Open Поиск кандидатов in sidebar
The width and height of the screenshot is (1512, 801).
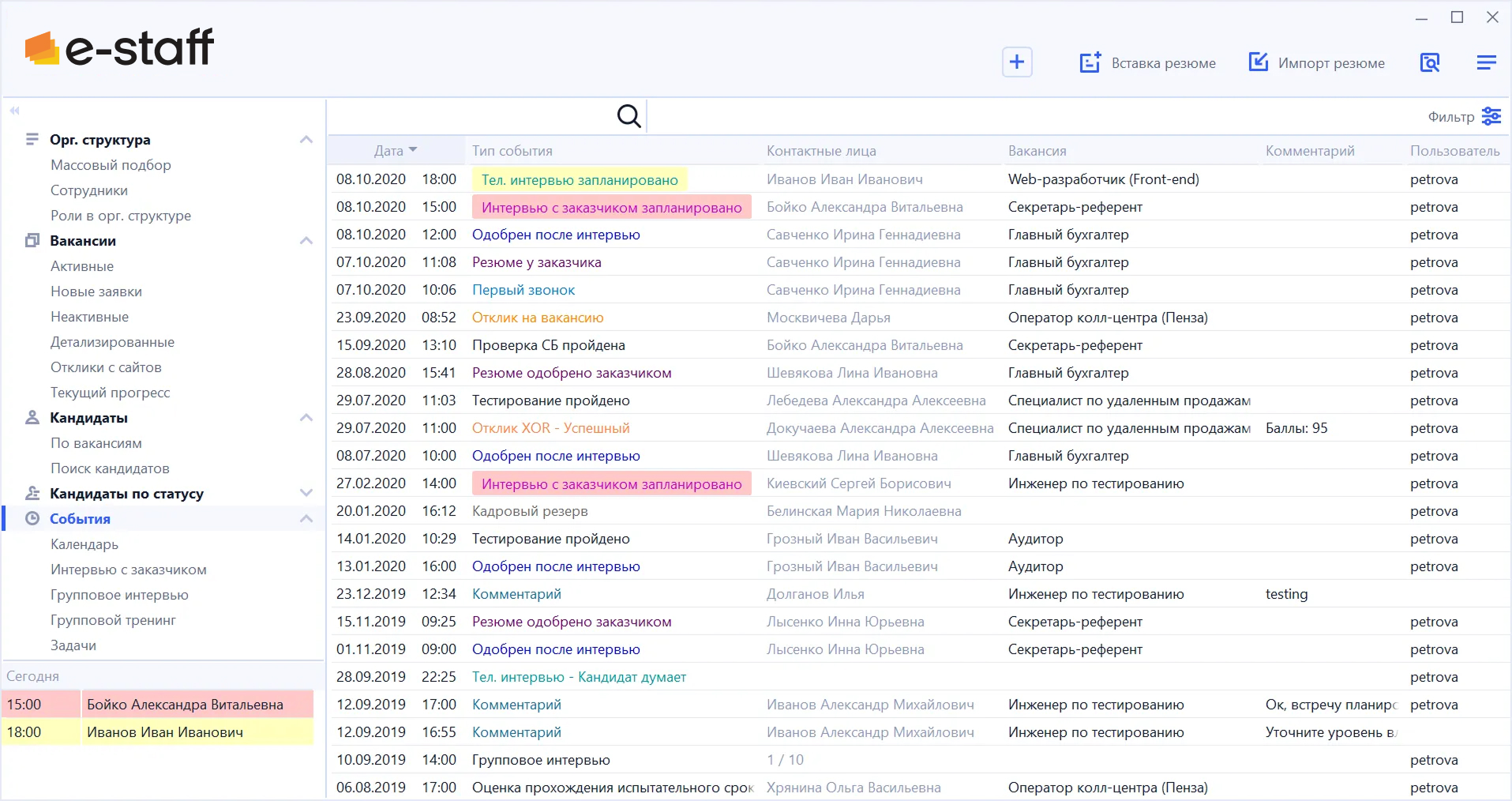coord(110,468)
